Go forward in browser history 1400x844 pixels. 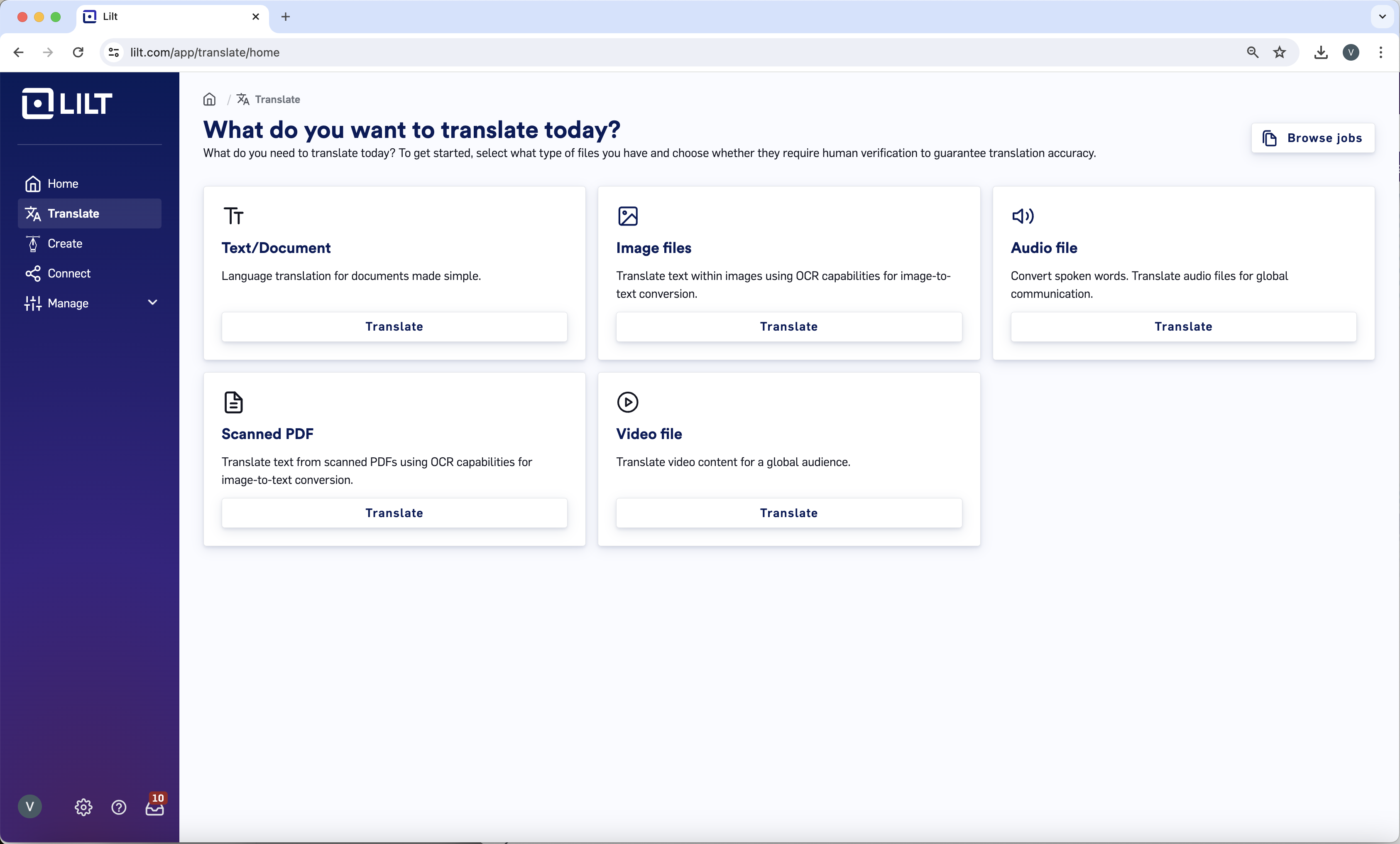48,52
